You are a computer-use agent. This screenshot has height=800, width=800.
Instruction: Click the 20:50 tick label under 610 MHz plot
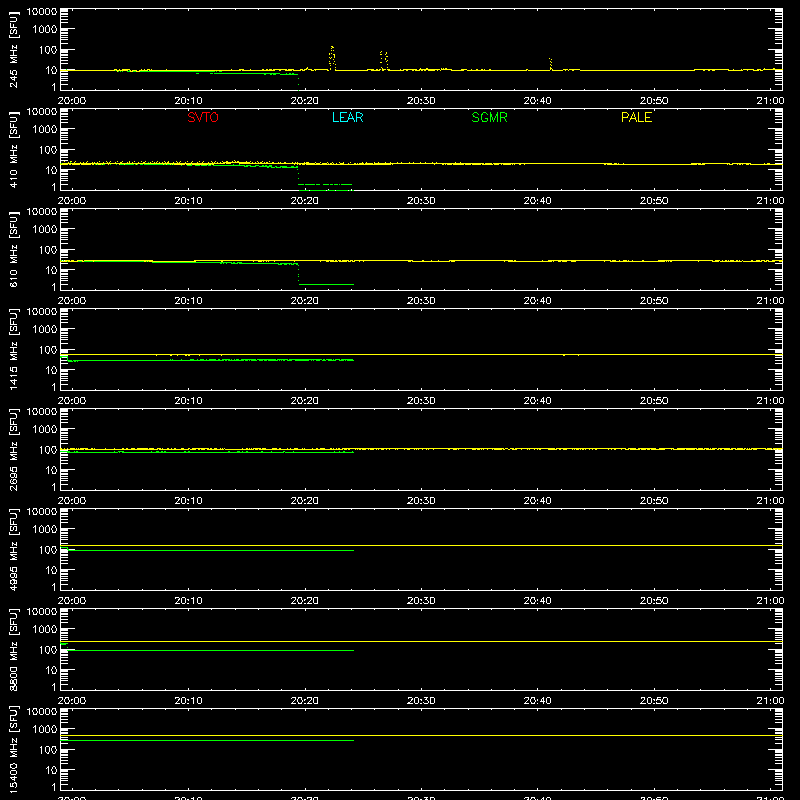[x=654, y=301]
